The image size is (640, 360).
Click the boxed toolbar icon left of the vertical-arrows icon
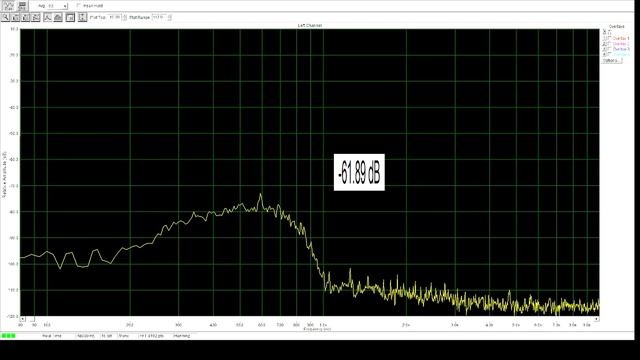click(70, 17)
